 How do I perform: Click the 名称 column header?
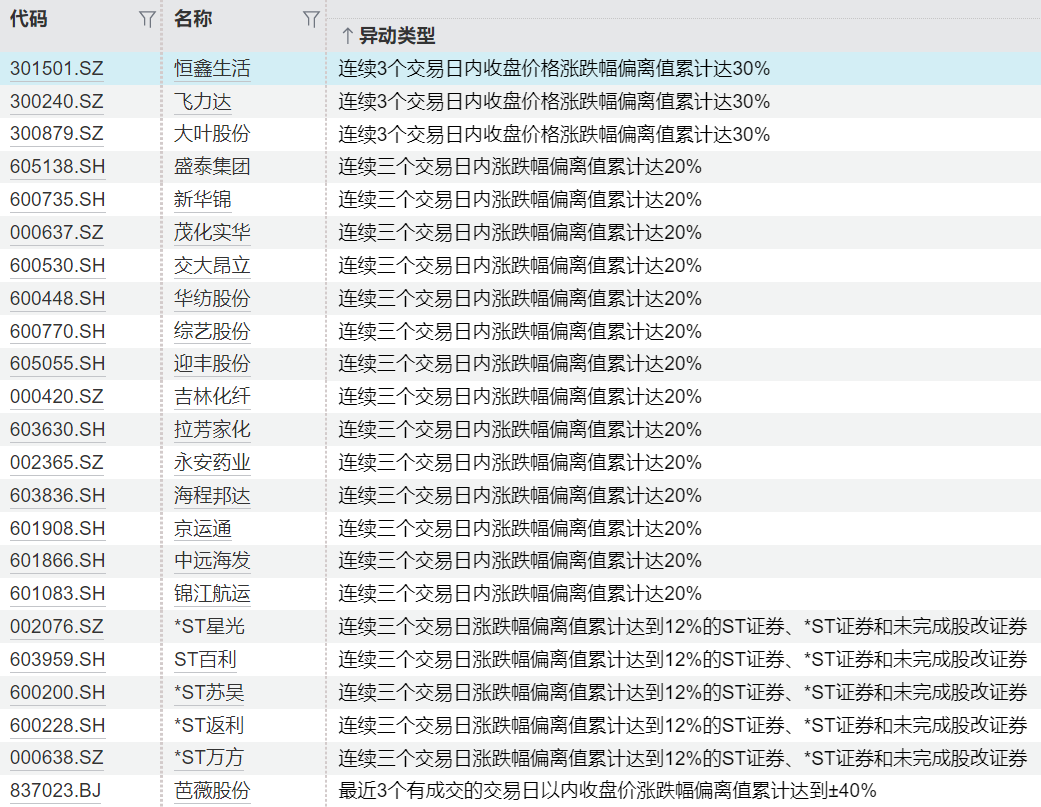click(x=193, y=19)
